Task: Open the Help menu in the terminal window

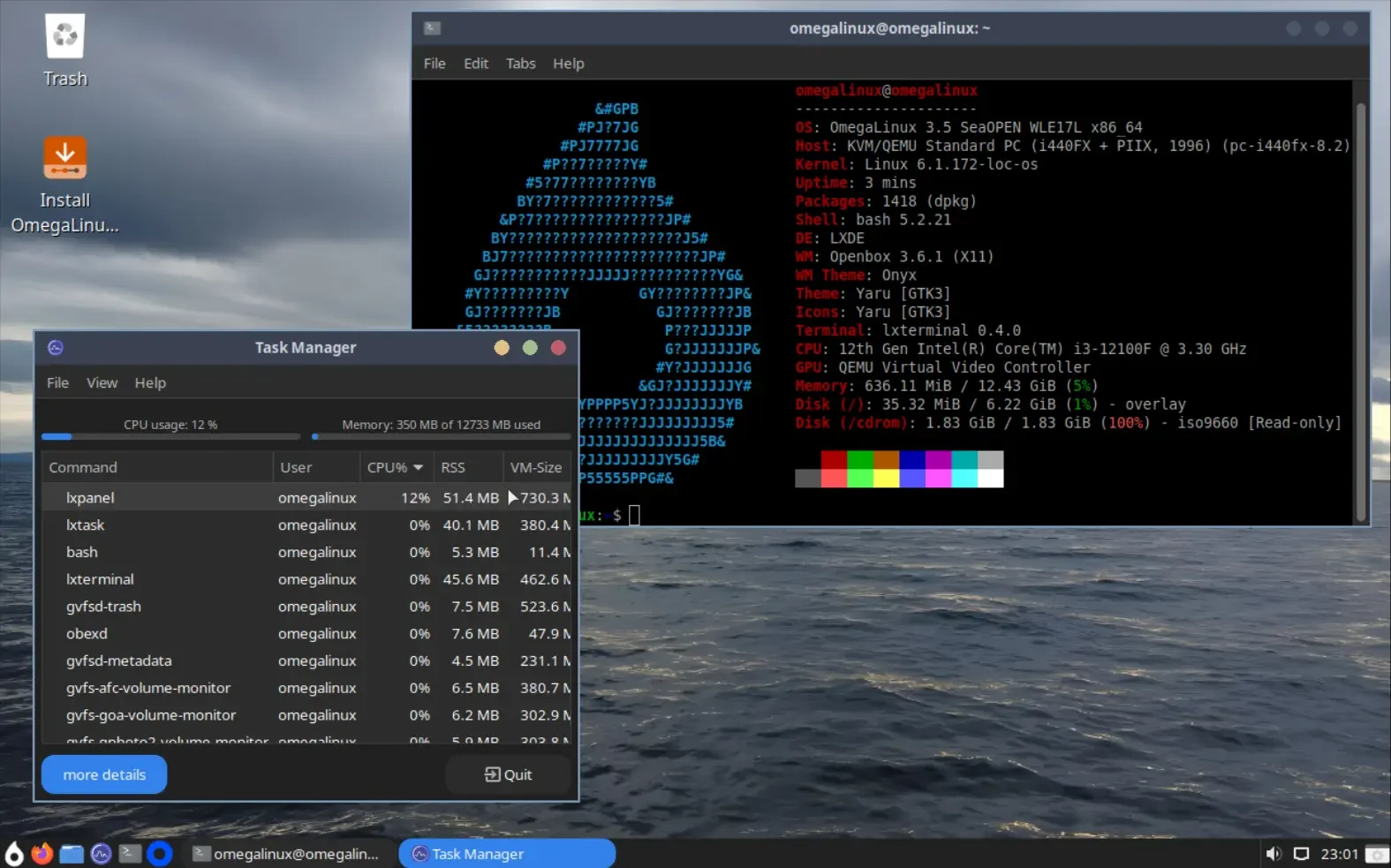Action: [x=569, y=64]
